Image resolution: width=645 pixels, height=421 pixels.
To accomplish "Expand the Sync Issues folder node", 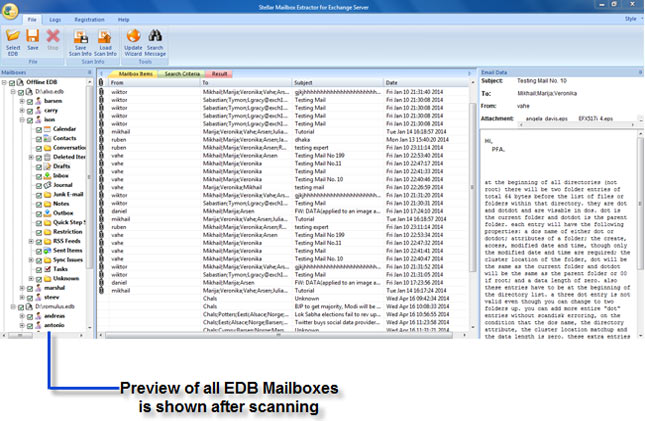I will [x=31, y=260].
